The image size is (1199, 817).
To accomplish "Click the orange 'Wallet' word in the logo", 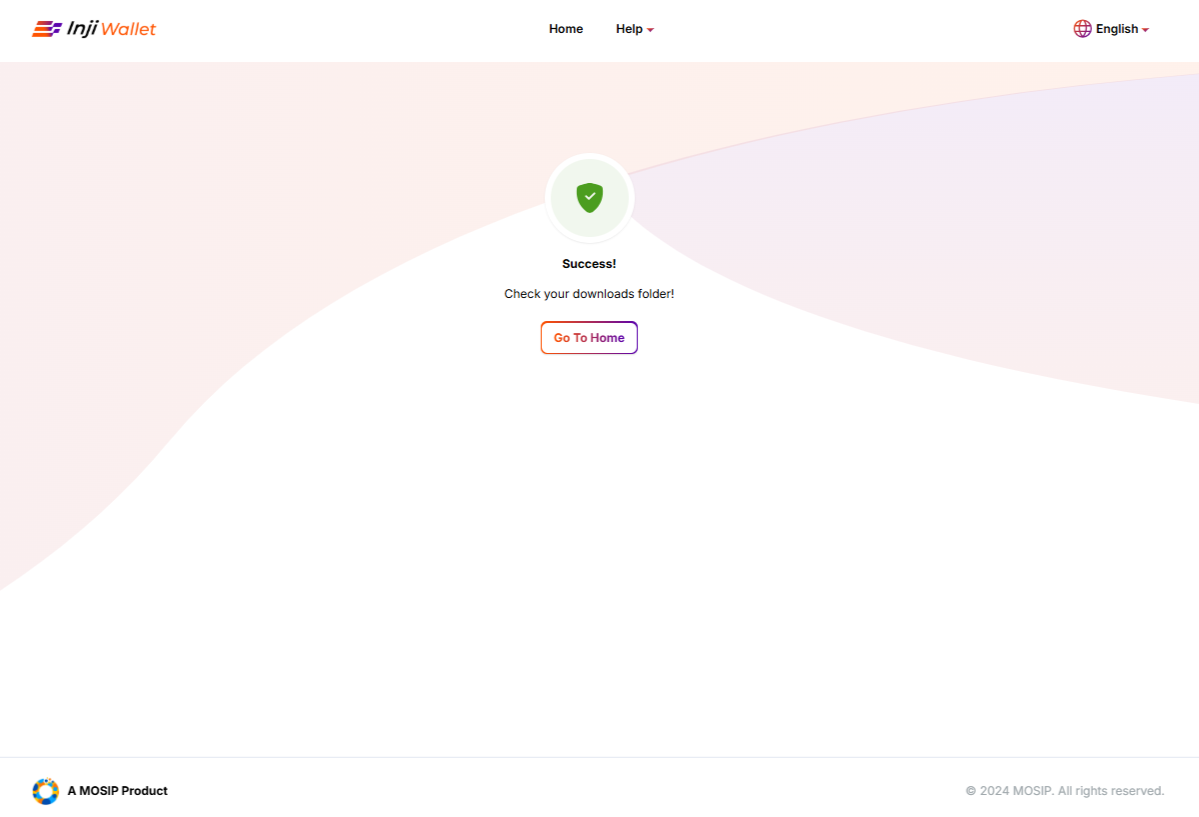I will point(128,29).
